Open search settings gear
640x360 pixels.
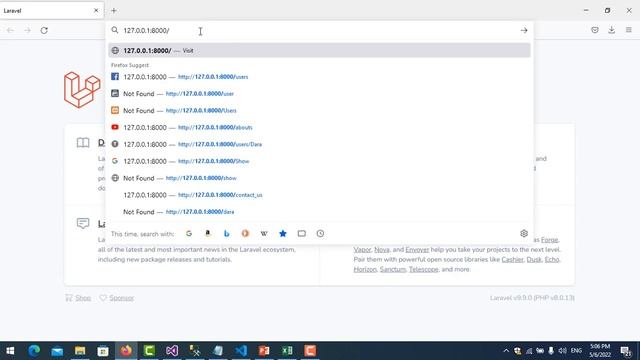pyautogui.click(x=524, y=233)
